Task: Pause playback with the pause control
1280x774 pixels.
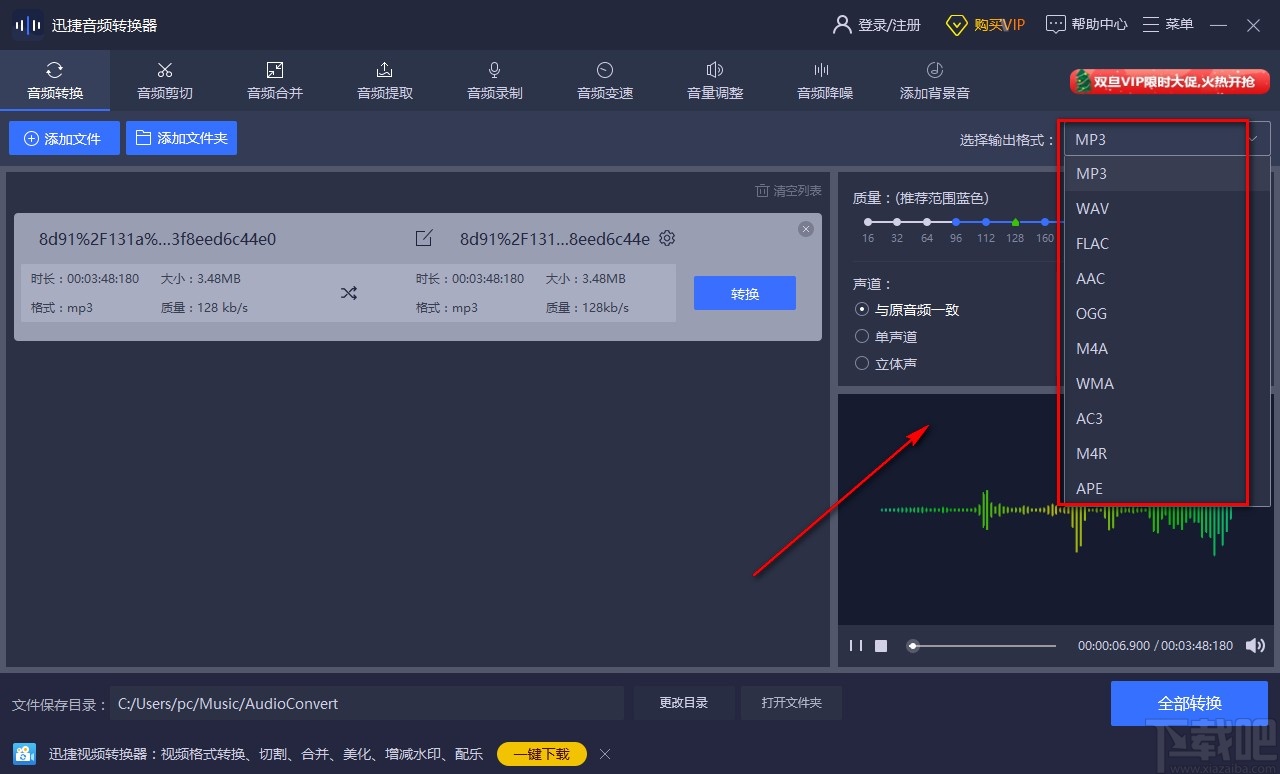Action: point(855,645)
